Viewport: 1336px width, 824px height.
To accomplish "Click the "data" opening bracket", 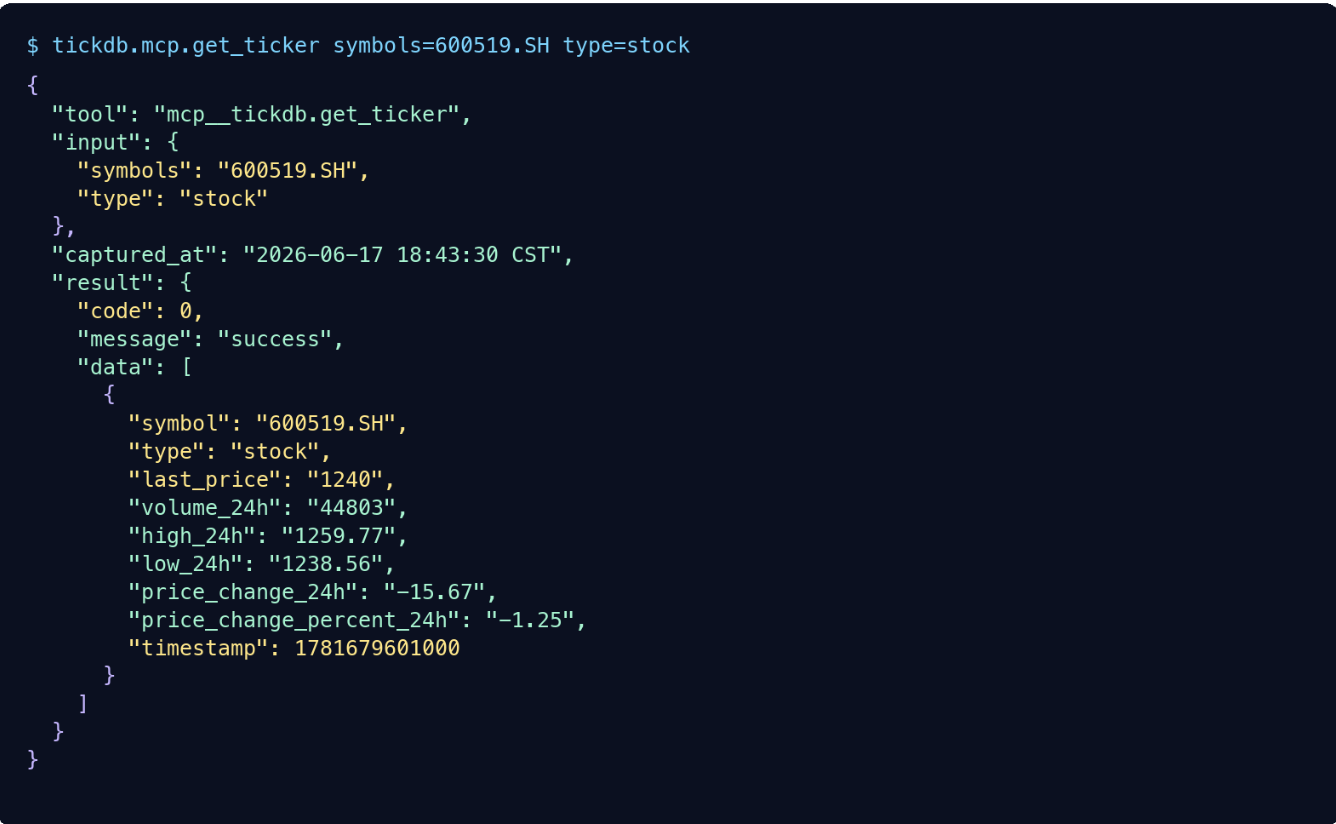I will coord(186,367).
